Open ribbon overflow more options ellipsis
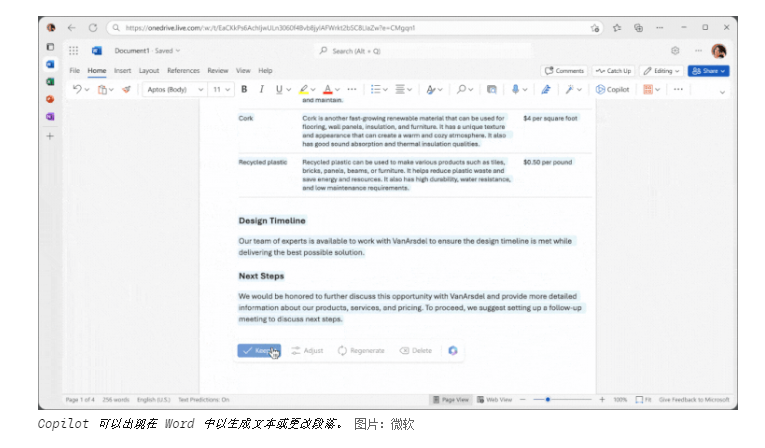 pos(678,89)
